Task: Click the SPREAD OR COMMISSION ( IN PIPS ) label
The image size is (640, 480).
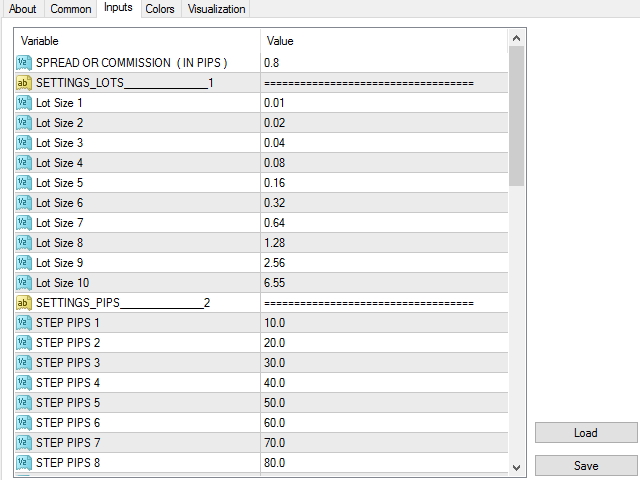Action: [x=131, y=63]
